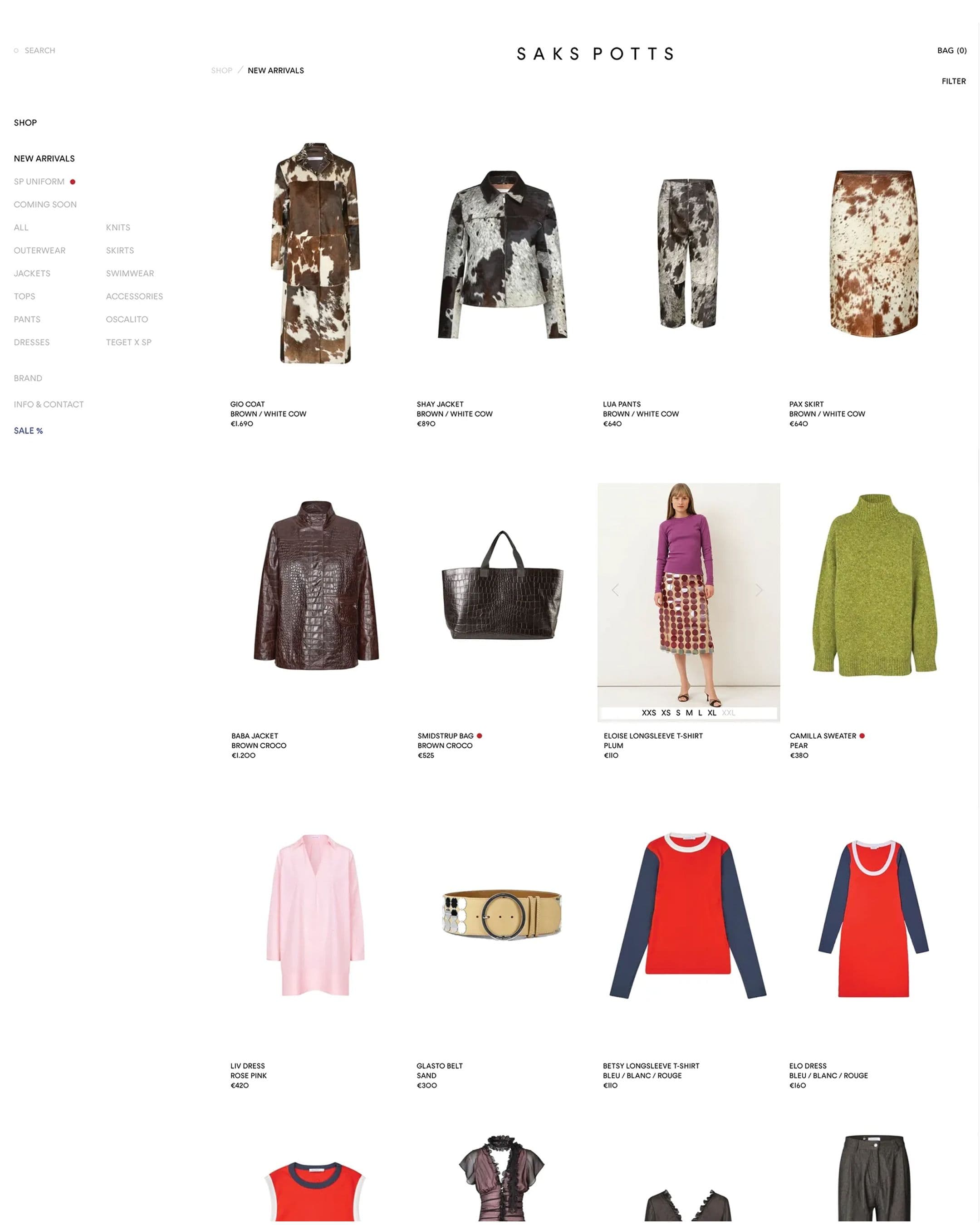Click the Search input field
Viewport: 980px width, 1225px height.
point(40,50)
